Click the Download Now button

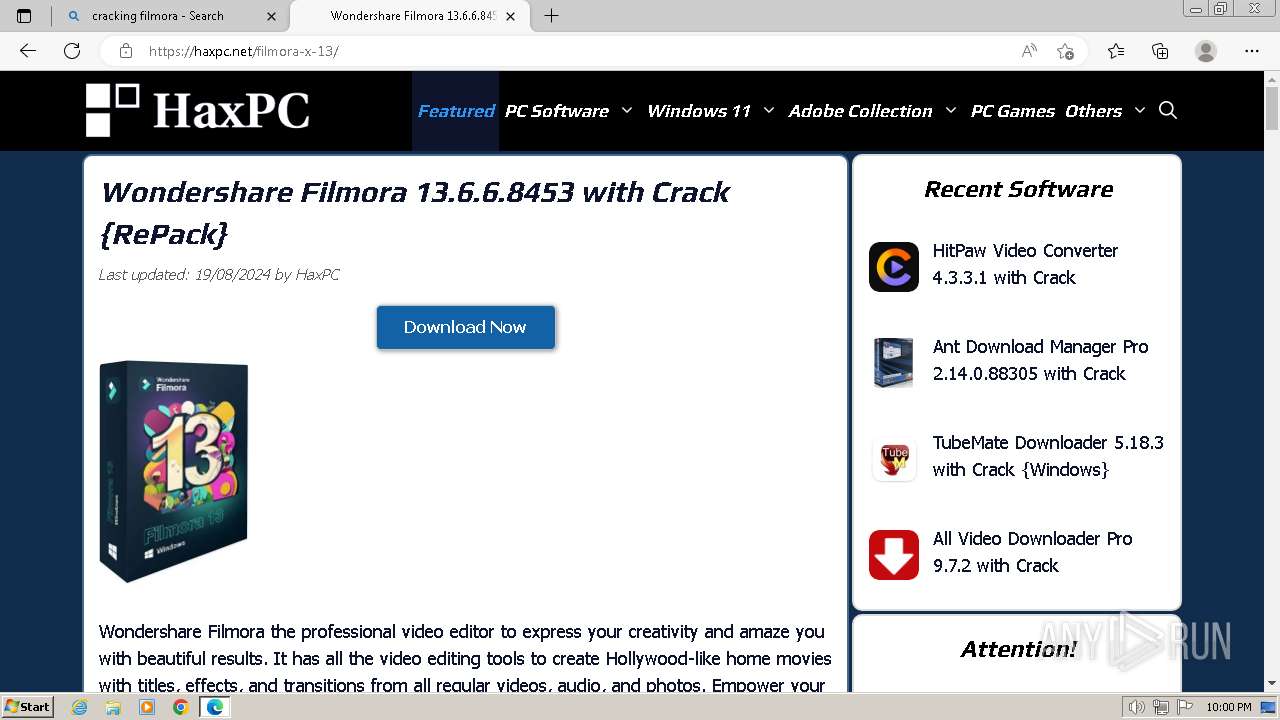pyautogui.click(x=465, y=327)
